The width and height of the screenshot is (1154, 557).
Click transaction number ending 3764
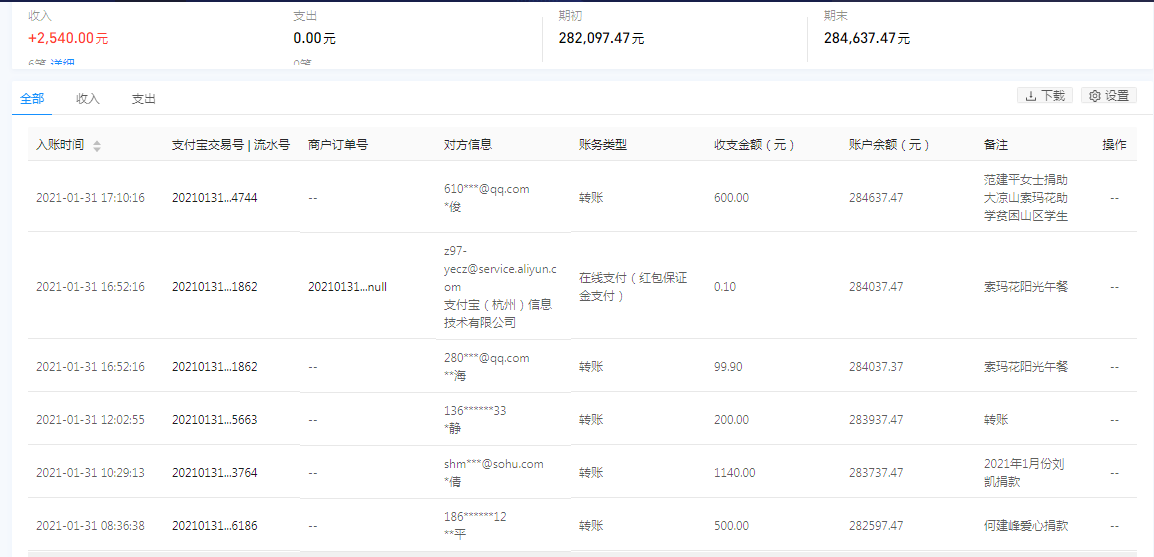(214, 473)
